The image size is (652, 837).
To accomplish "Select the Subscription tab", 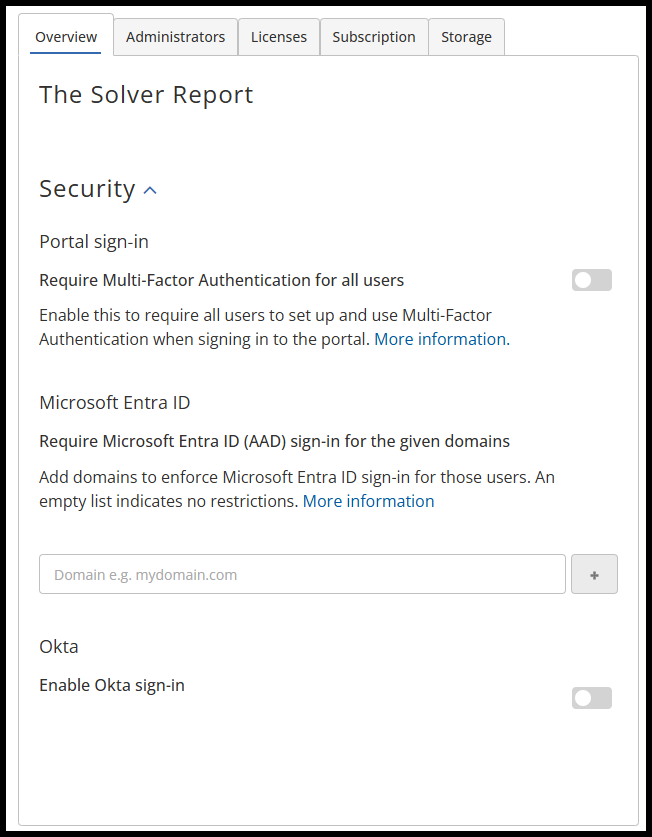I will 374,37.
